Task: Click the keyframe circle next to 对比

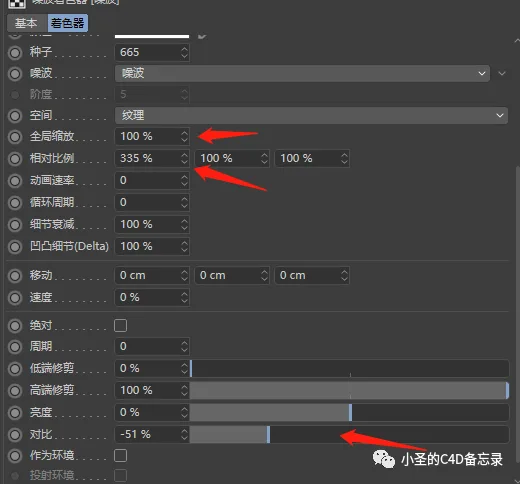Action: pyautogui.click(x=15, y=435)
